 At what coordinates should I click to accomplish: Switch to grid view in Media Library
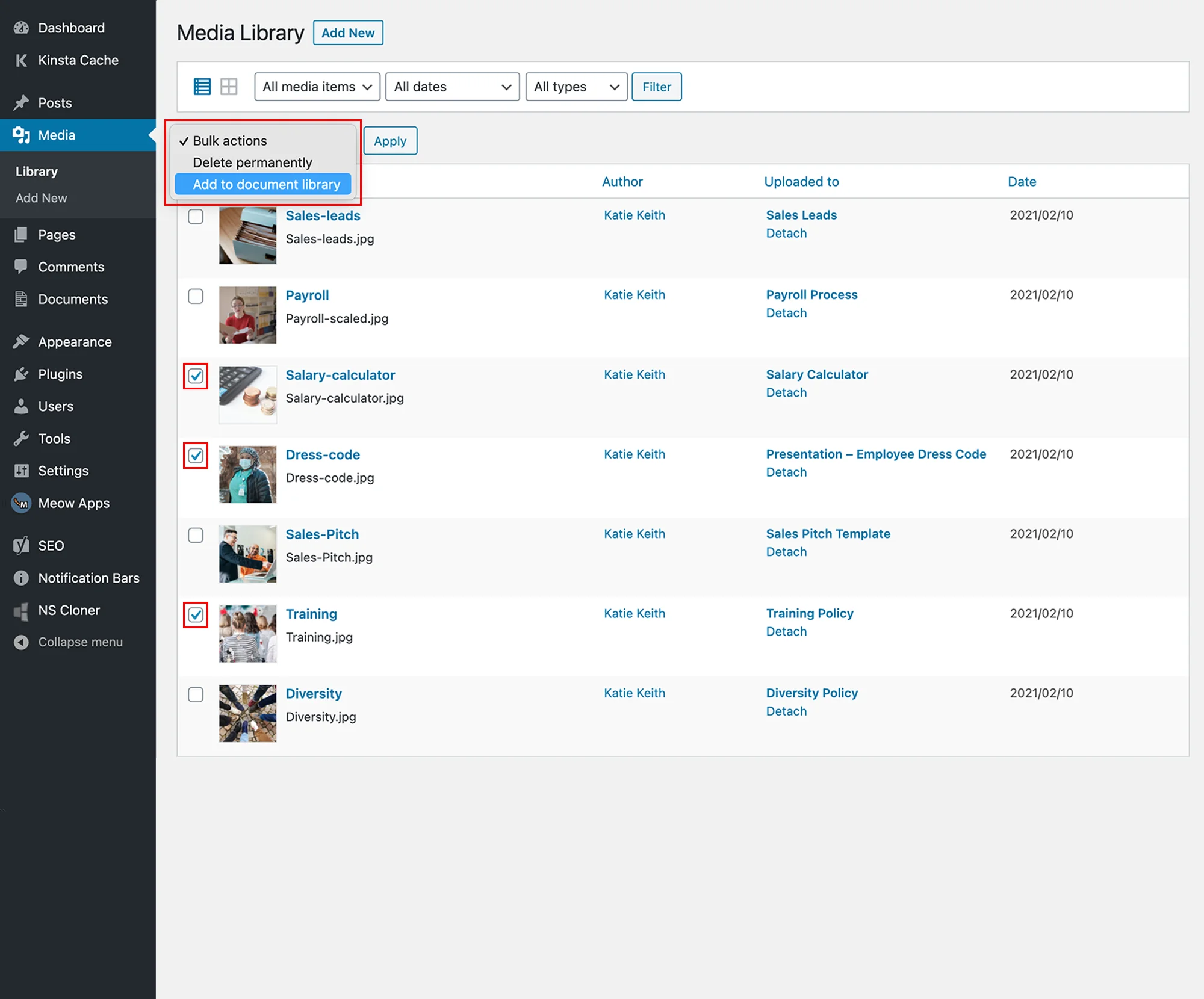click(x=229, y=86)
